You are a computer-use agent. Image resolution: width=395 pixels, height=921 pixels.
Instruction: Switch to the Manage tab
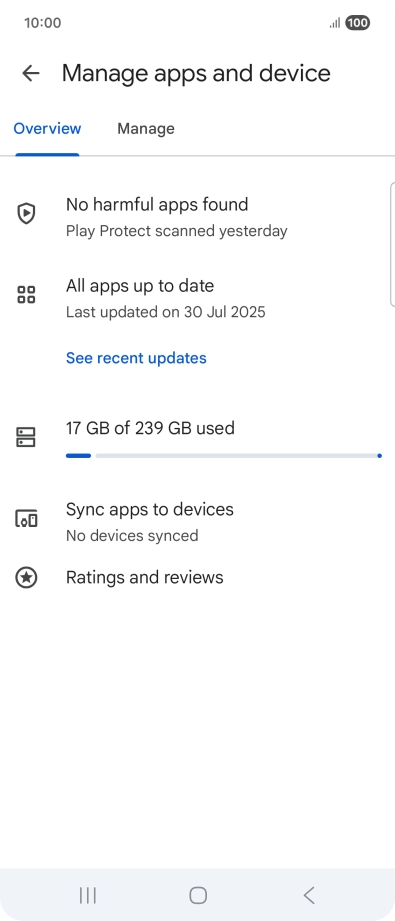146,129
